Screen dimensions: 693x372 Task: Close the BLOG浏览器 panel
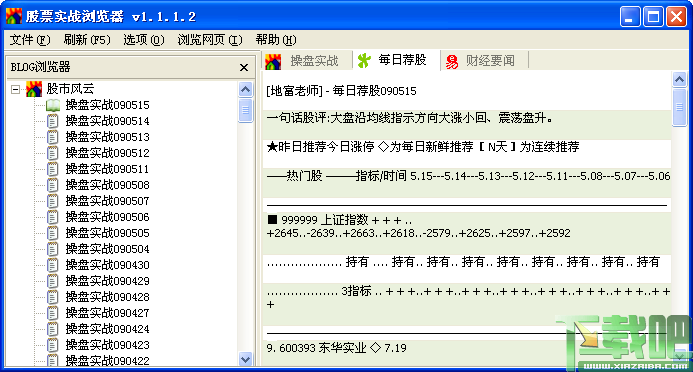(244, 67)
